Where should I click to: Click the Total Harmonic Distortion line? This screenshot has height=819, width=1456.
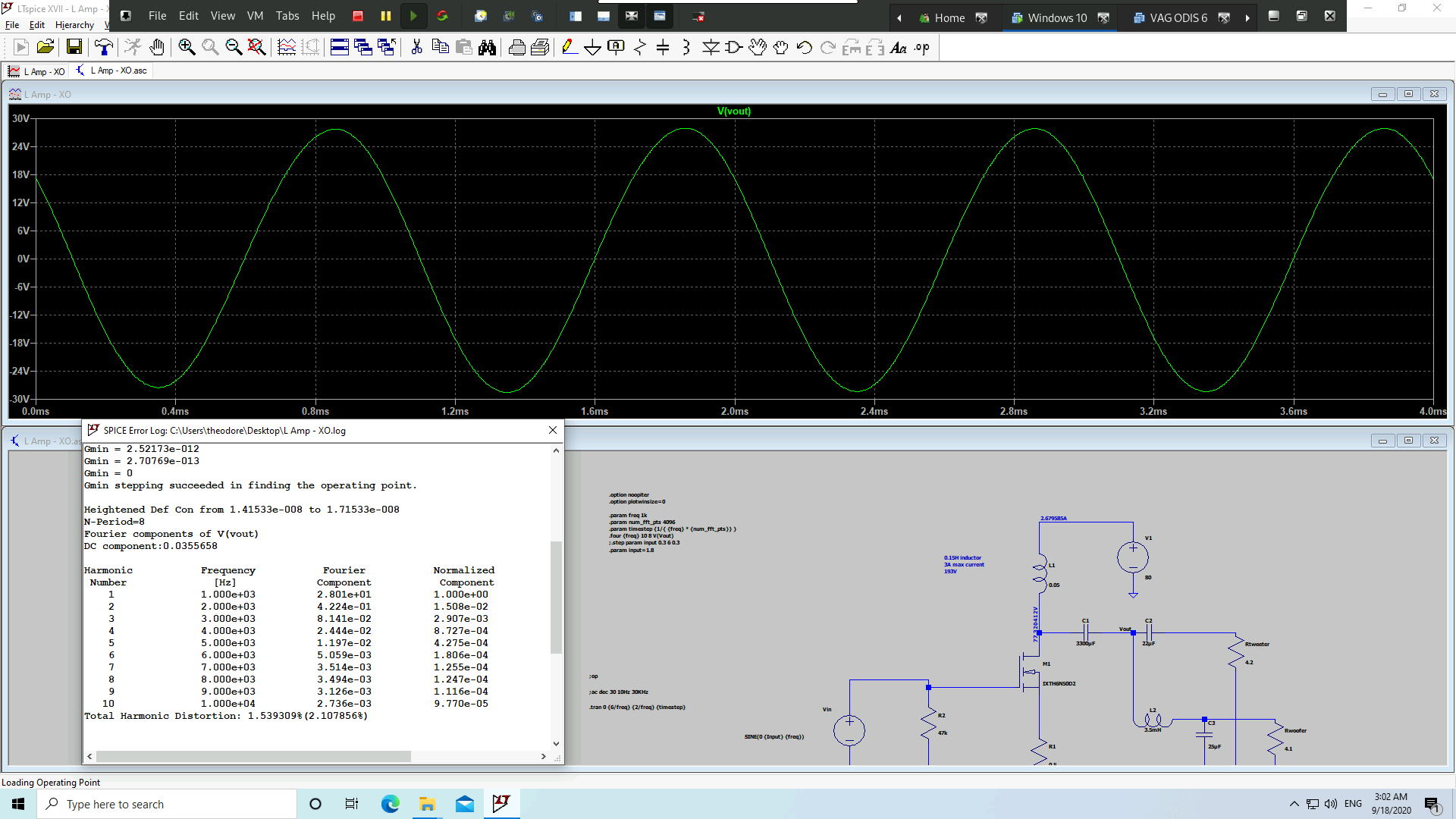coord(226,716)
